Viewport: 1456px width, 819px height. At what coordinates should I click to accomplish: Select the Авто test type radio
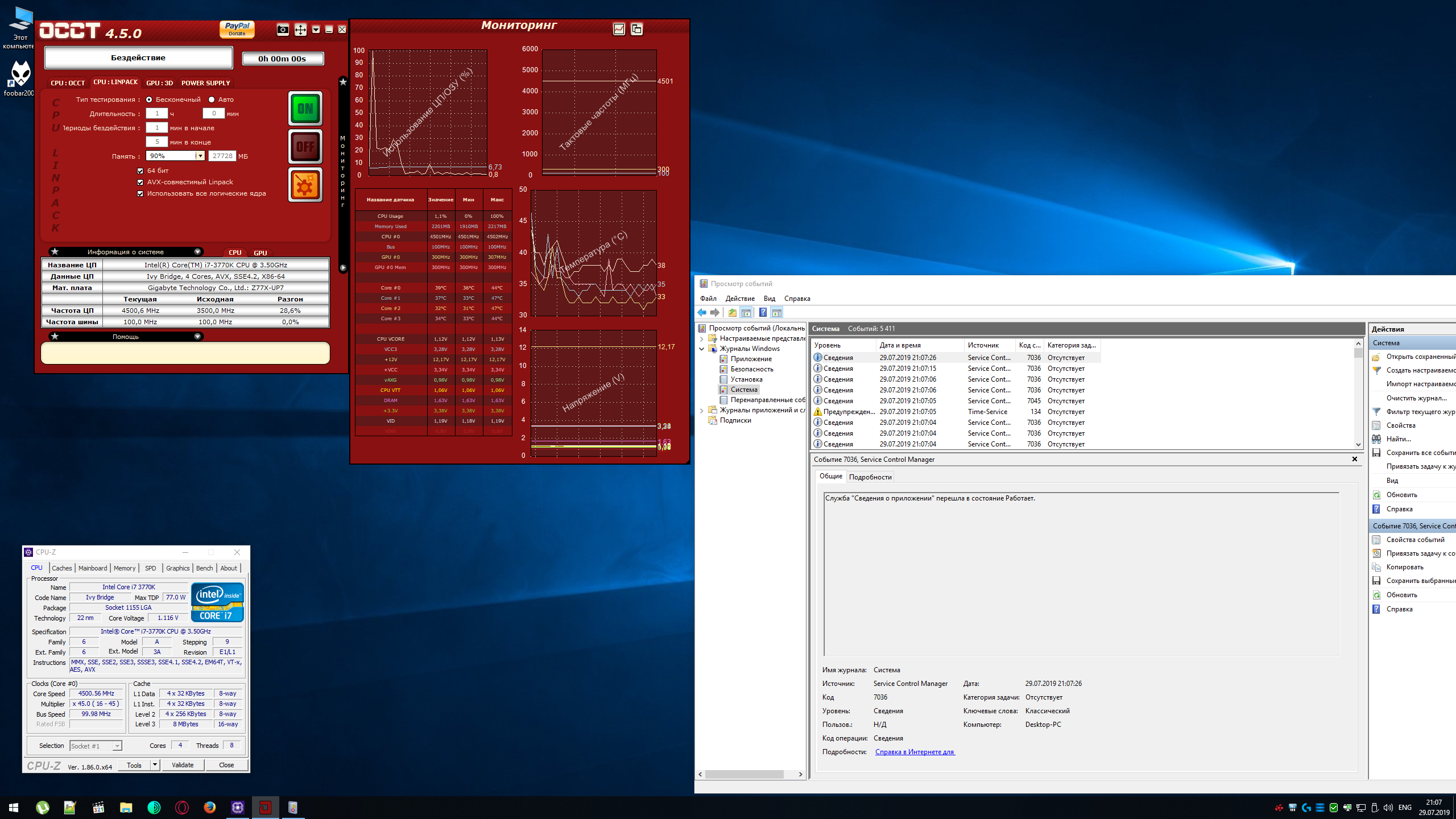click(x=212, y=100)
